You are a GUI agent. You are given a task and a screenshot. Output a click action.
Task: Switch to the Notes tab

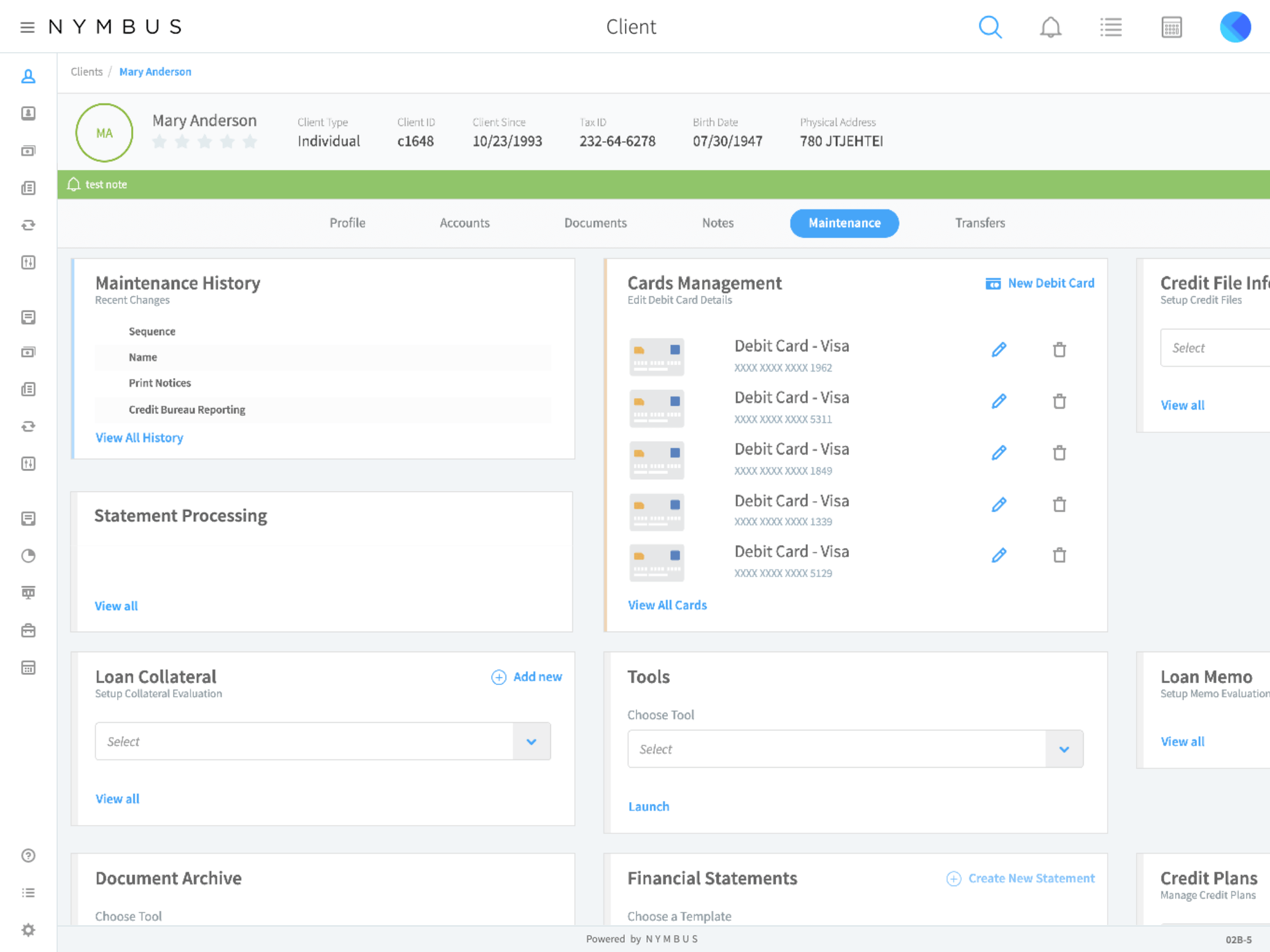click(718, 223)
